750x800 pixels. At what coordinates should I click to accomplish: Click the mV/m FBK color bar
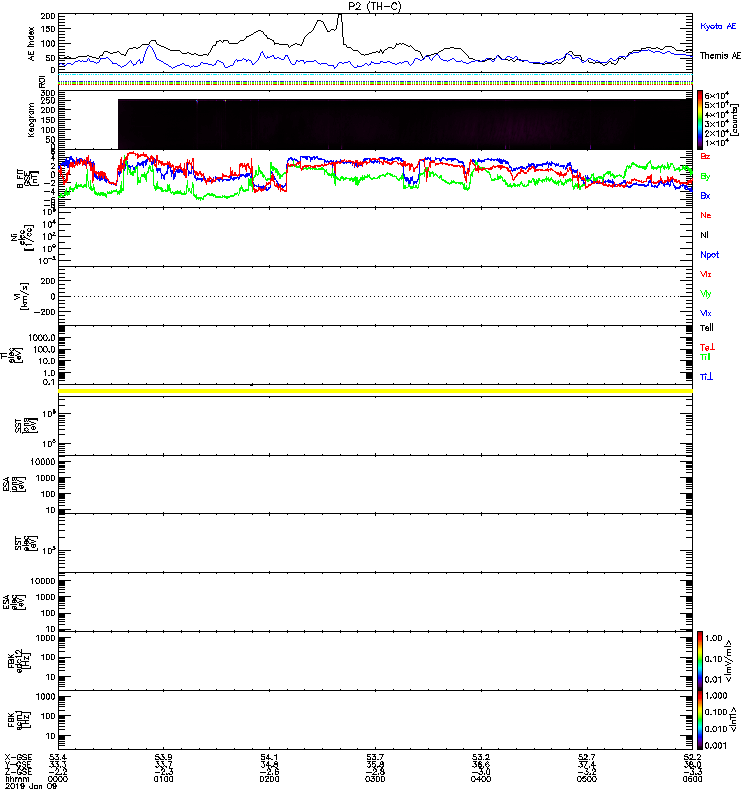pos(700,661)
